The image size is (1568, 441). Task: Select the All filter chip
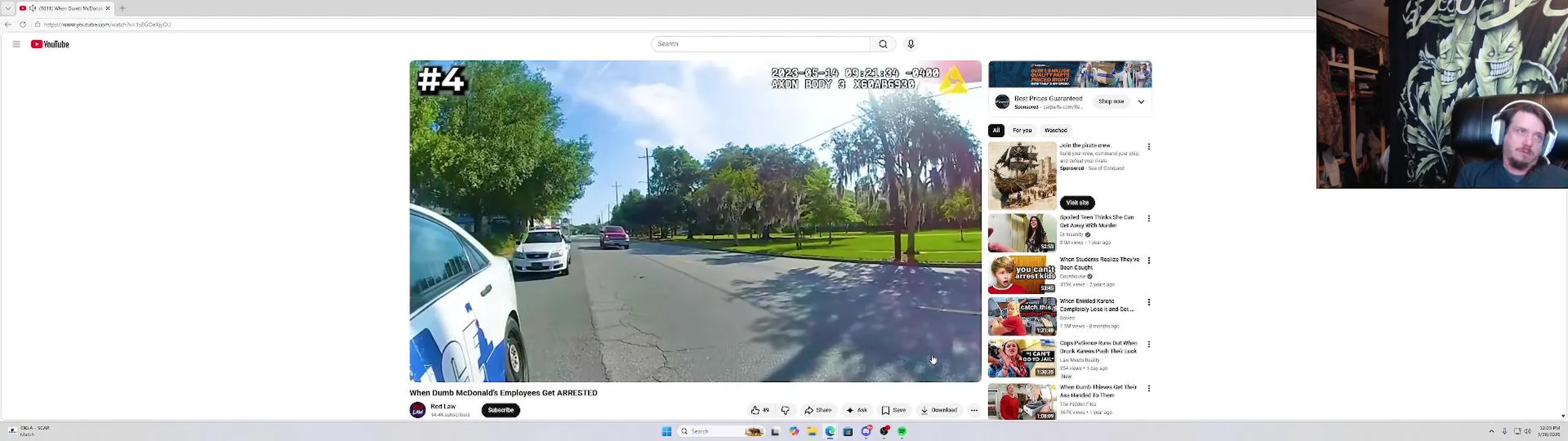point(996,130)
